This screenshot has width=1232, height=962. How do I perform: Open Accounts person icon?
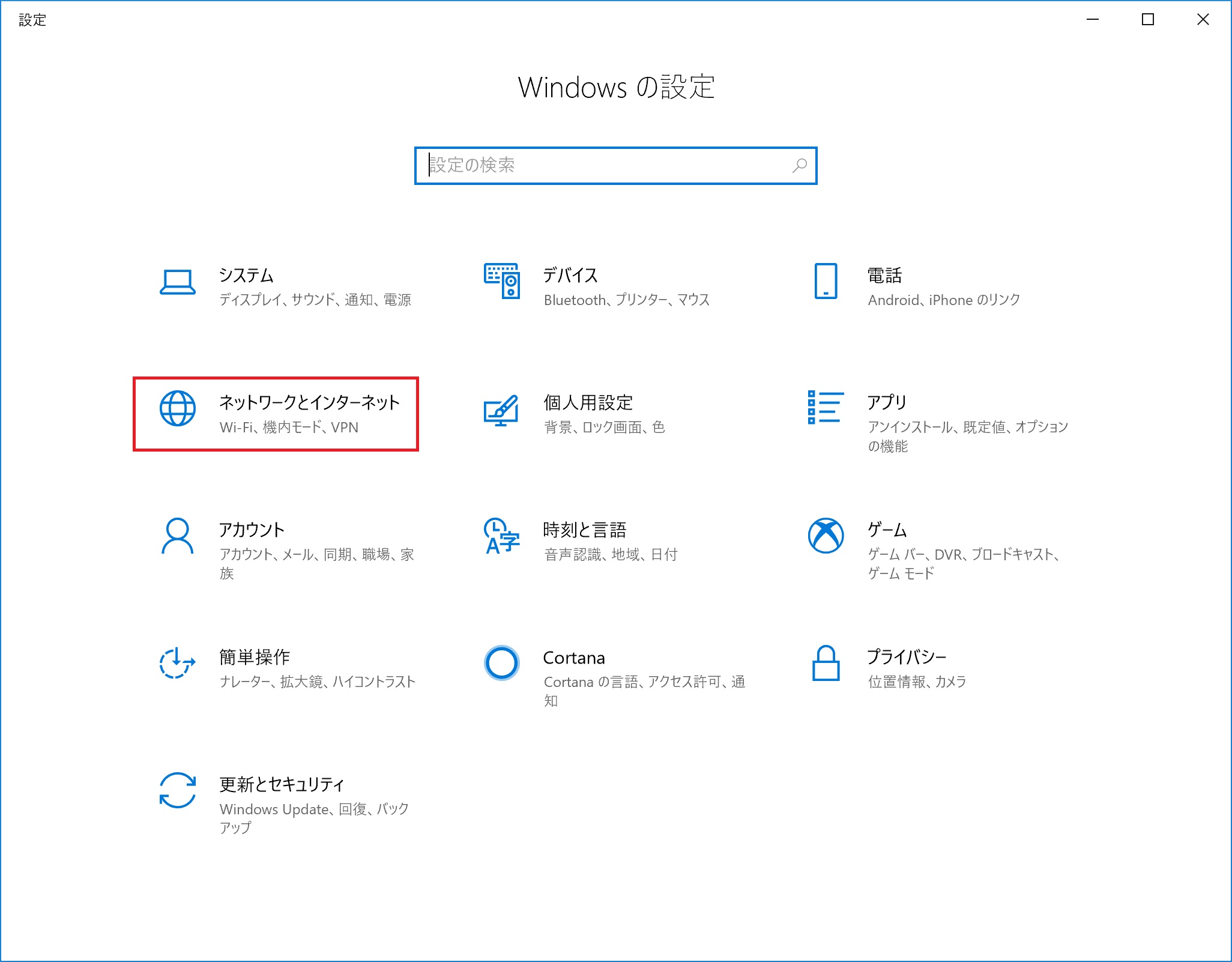[x=177, y=536]
